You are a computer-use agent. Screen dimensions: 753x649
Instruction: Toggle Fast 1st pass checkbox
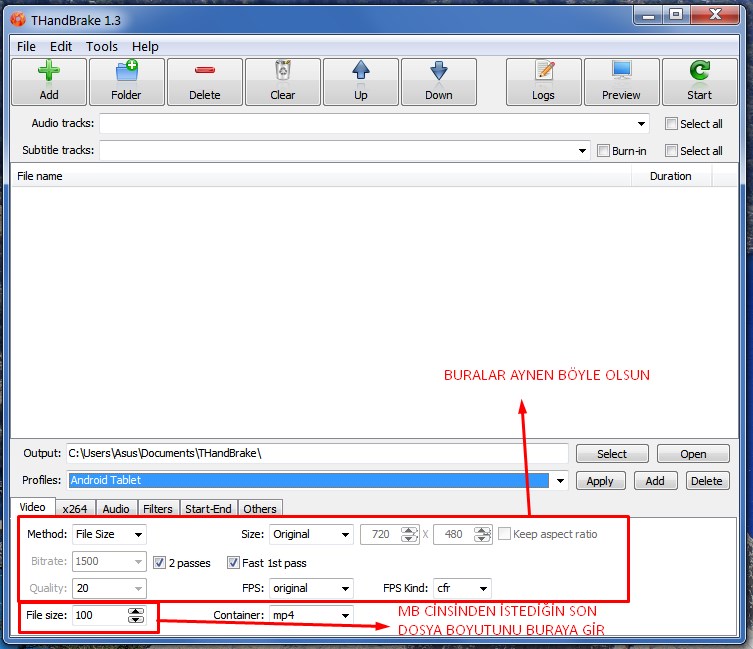point(233,563)
